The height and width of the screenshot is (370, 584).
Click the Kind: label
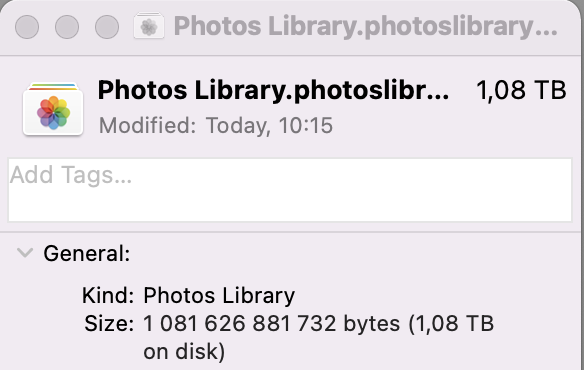(108, 295)
